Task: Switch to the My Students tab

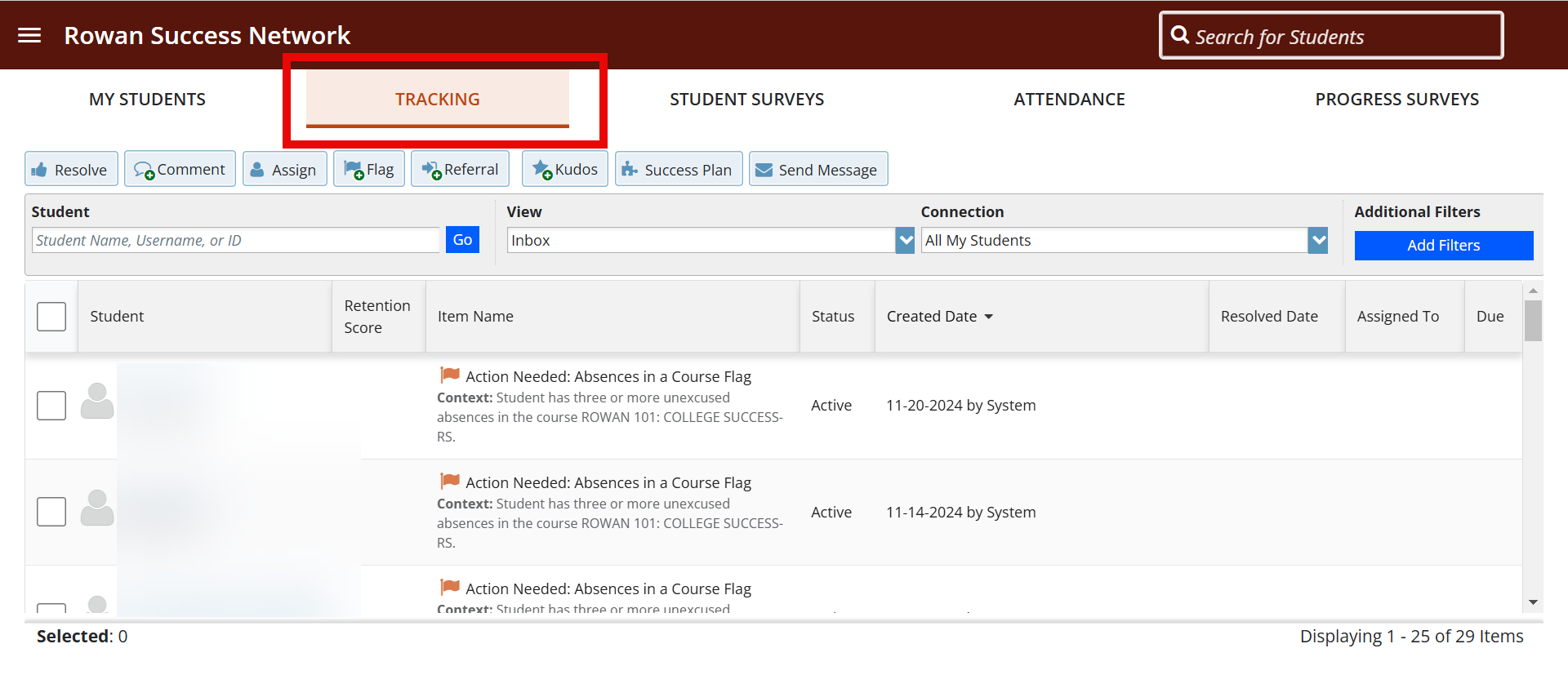Action: (147, 100)
